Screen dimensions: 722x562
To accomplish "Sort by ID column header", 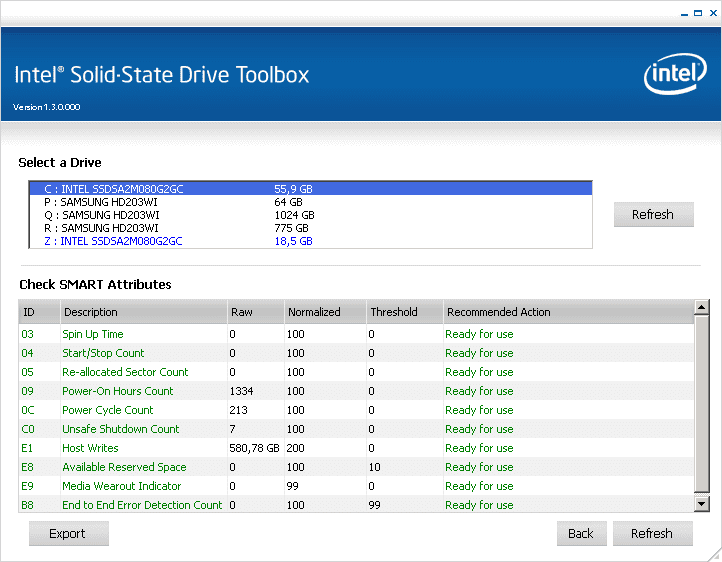I will click(39, 312).
